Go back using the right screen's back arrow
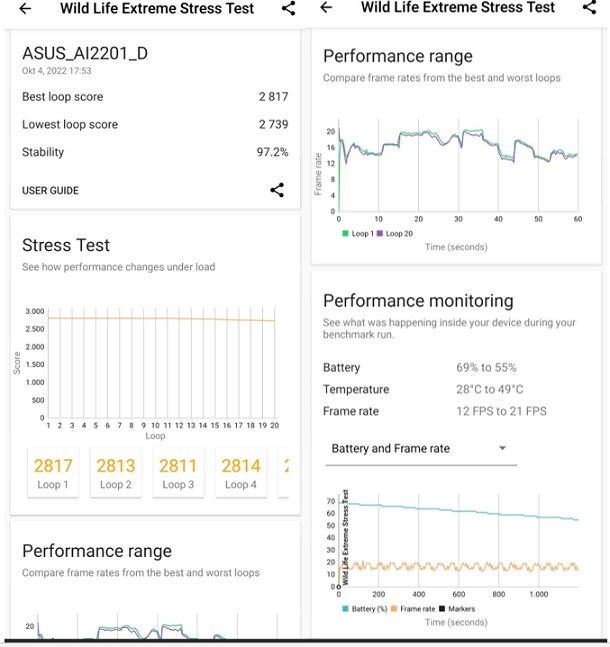 point(326,7)
